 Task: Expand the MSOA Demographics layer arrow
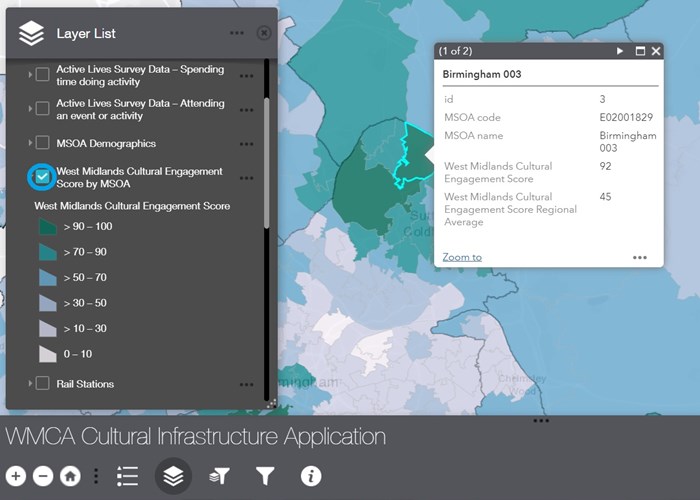click(30, 143)
